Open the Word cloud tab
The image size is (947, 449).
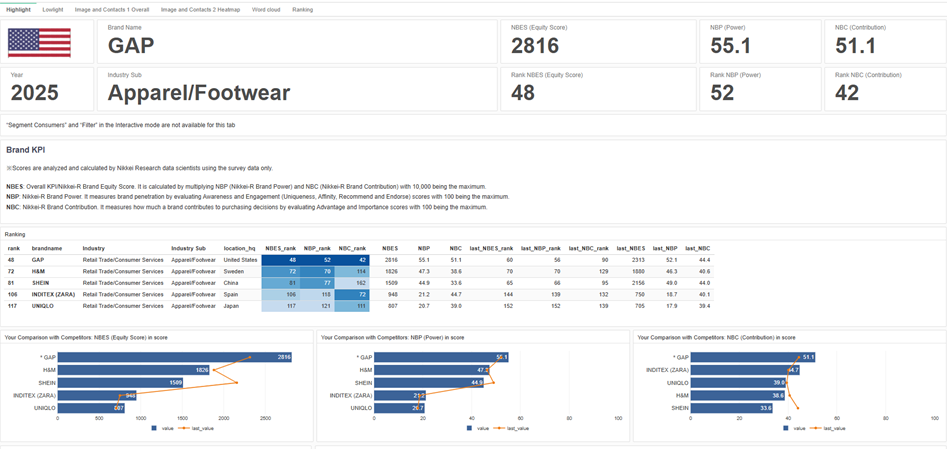(x=266, y=9)
